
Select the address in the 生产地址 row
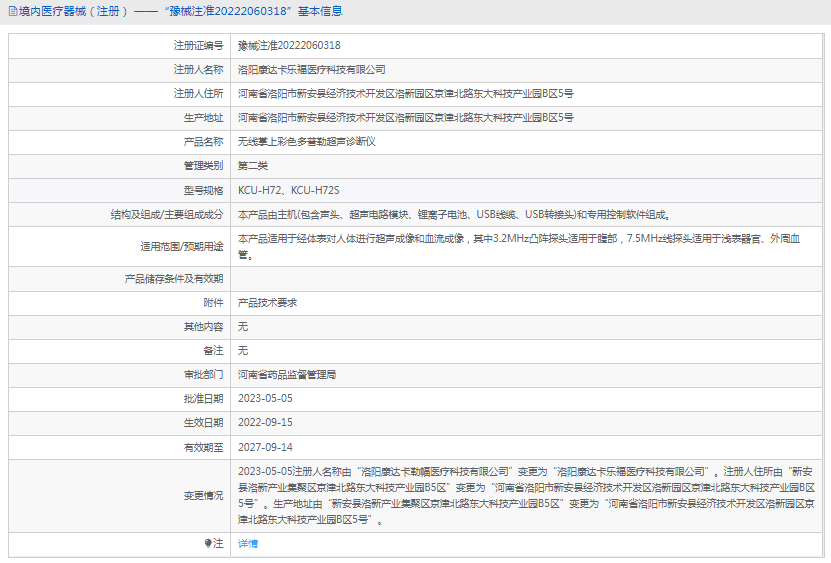point(405,118)
